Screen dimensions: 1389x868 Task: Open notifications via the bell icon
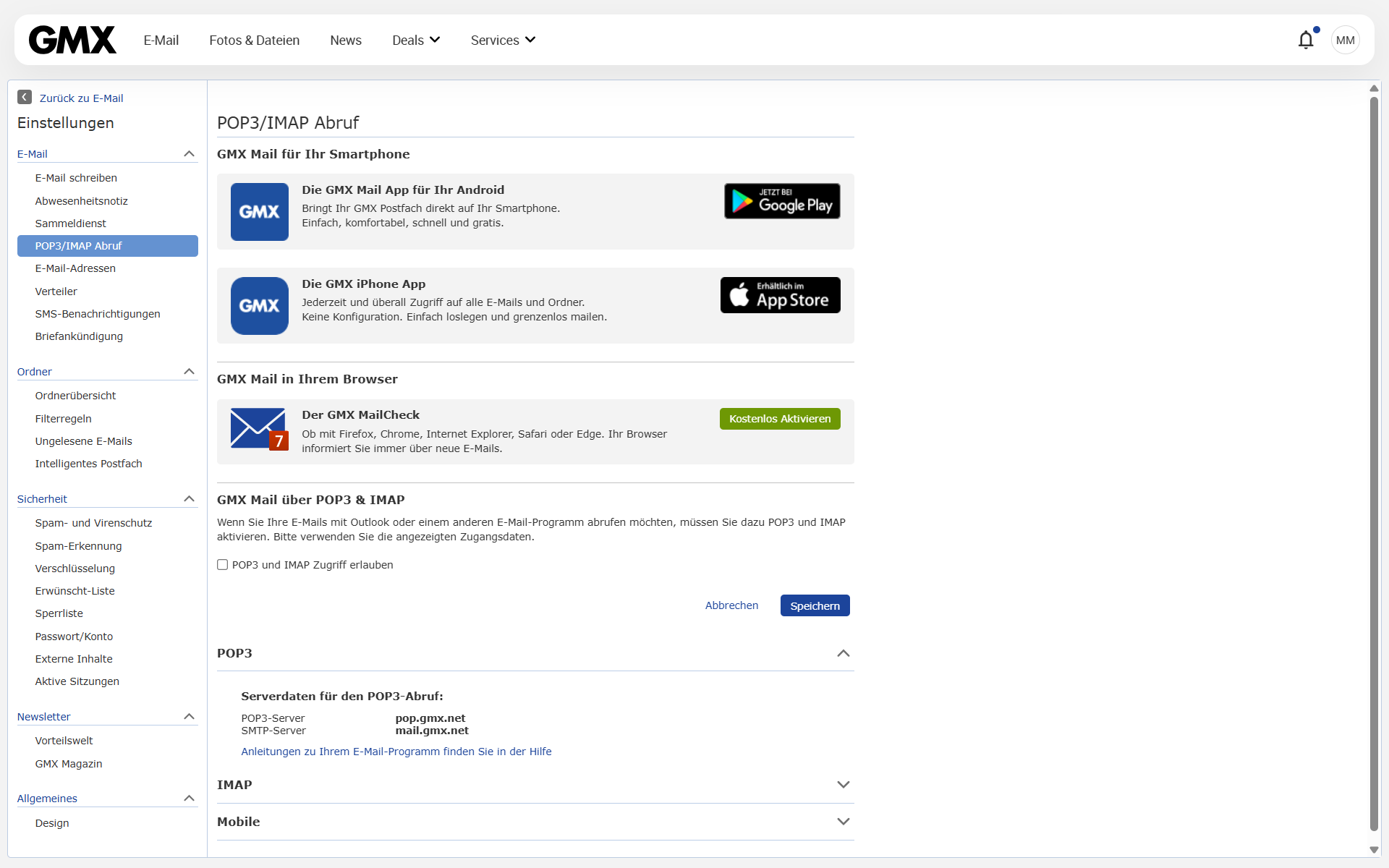(1307, 40)
